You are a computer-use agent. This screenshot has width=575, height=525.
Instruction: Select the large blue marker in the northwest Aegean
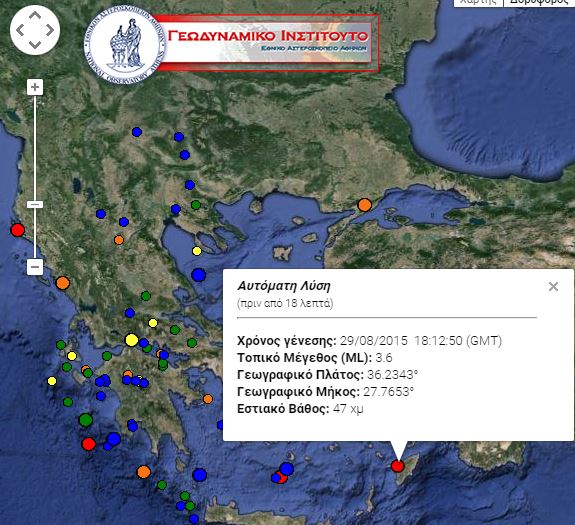pos(198,275)
